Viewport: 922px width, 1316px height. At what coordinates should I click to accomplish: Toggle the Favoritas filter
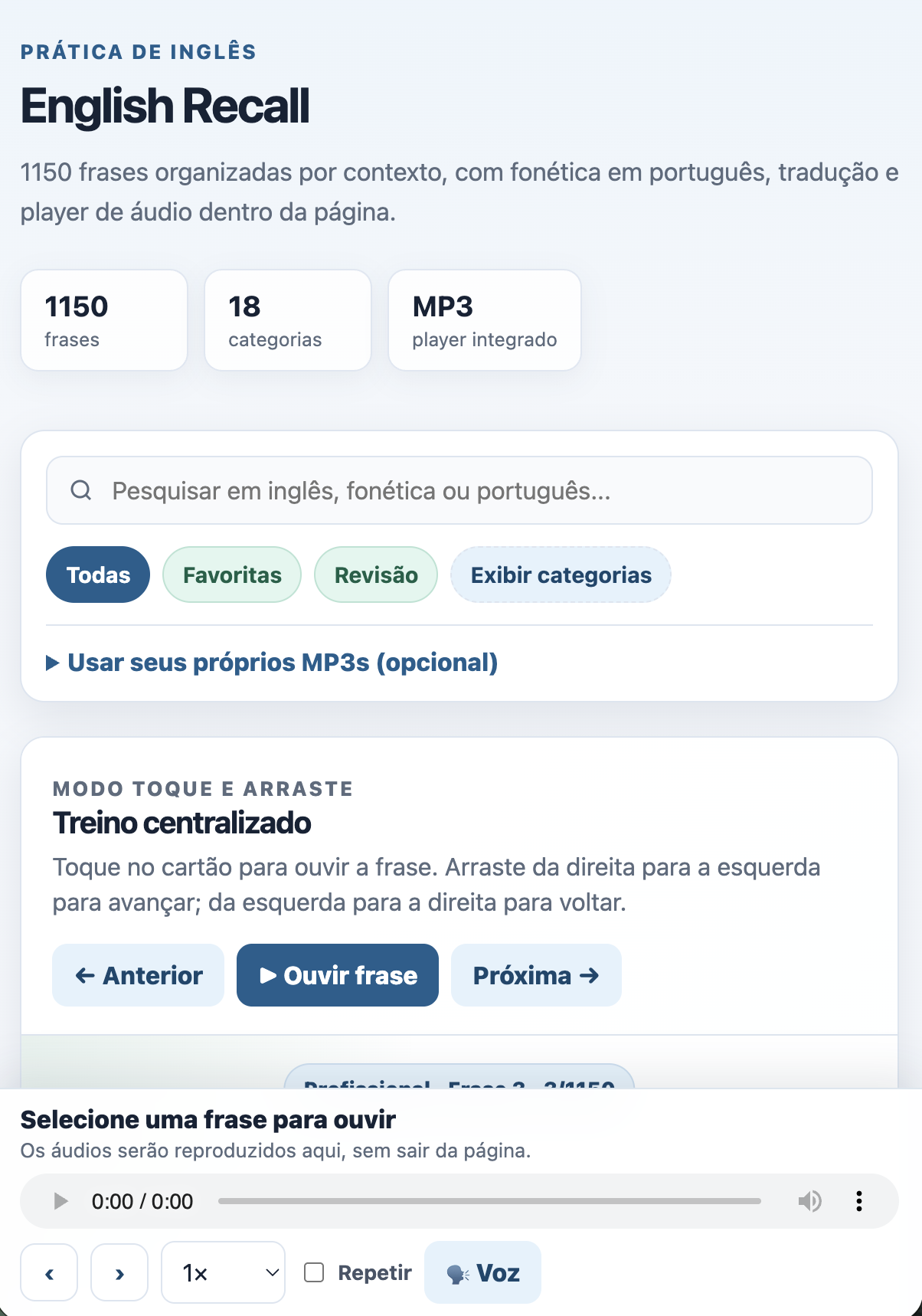(232, 575)
